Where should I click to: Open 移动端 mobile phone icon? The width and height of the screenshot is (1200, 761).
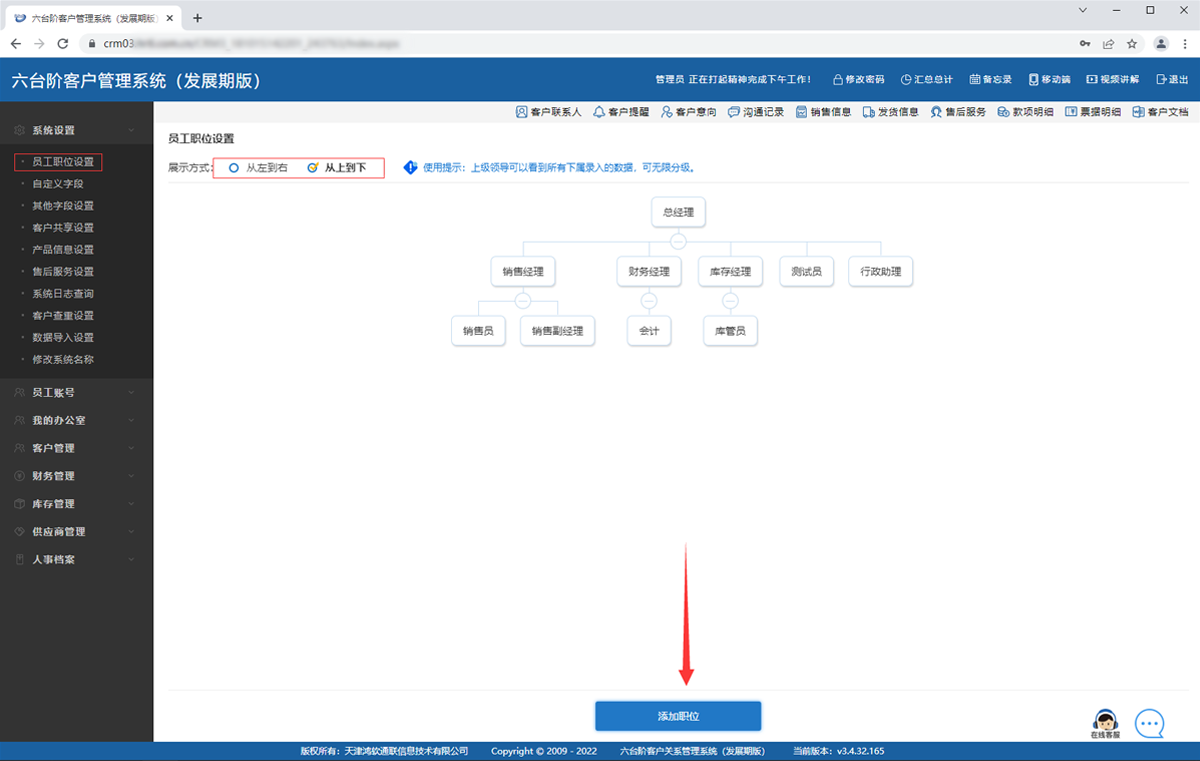point(1033,80)
